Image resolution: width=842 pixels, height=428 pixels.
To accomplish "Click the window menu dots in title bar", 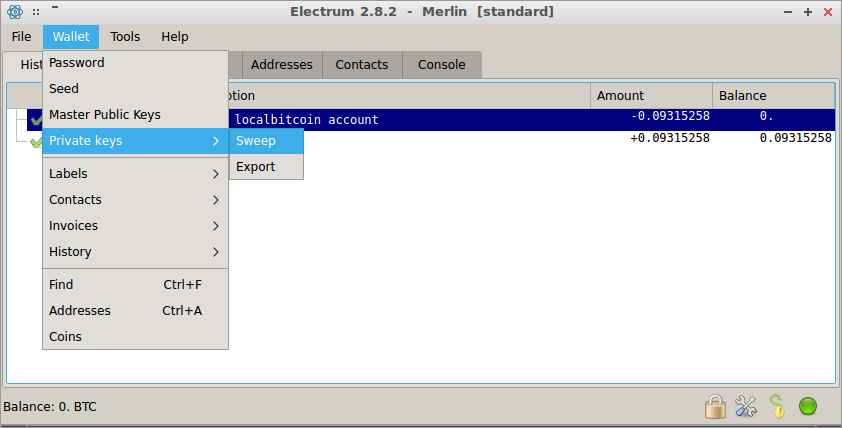I will coord(35,11).
